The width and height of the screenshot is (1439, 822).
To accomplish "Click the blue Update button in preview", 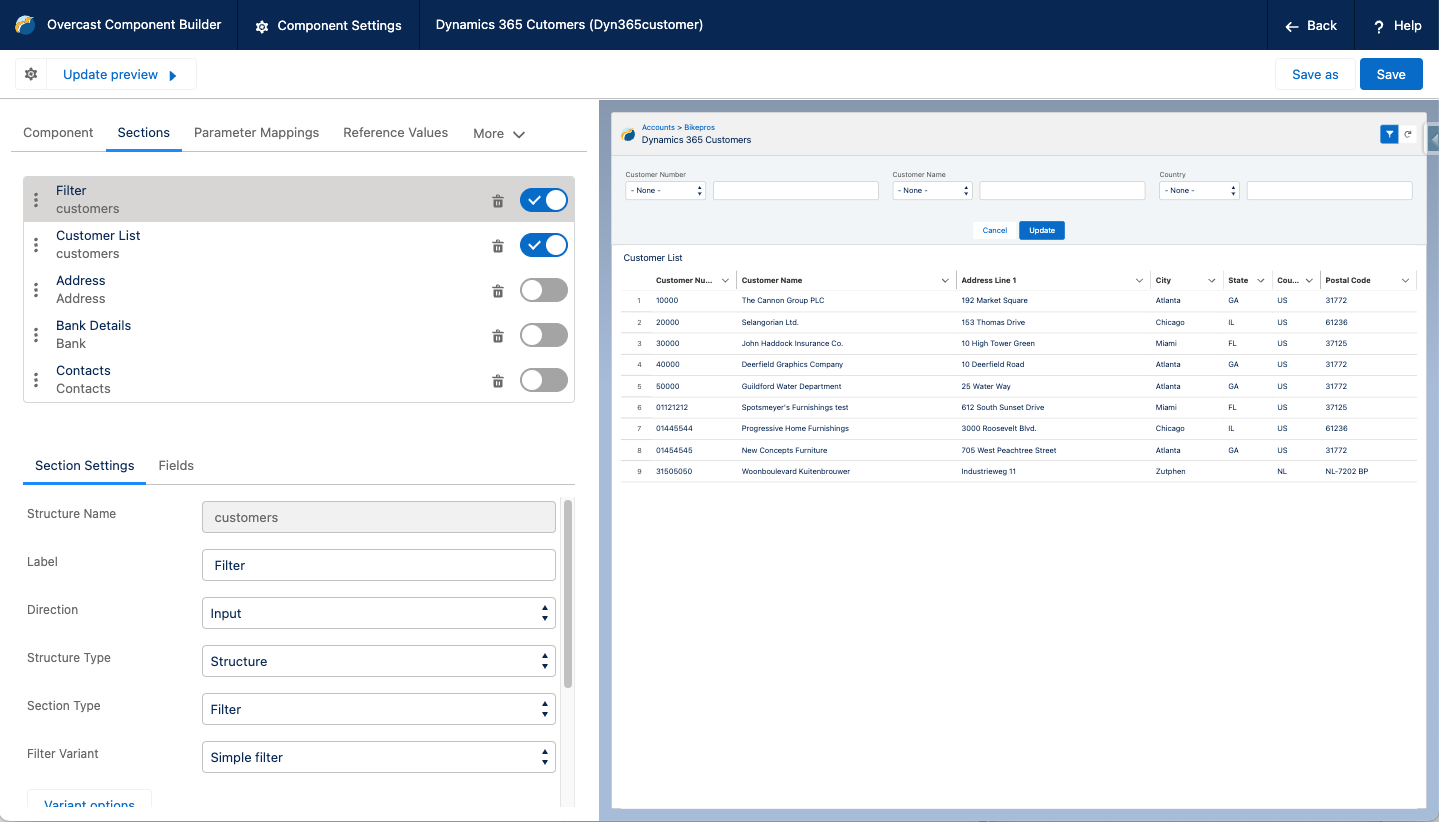I will point(1042,230).
